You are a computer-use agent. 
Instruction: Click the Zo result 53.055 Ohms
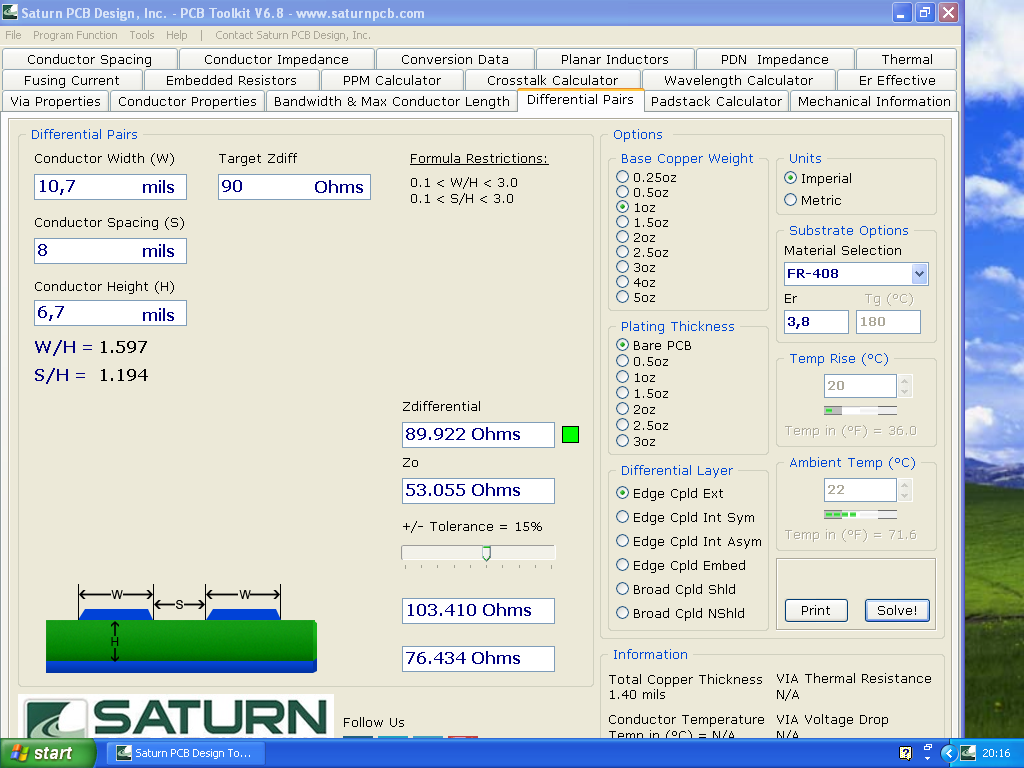[478, 490]
